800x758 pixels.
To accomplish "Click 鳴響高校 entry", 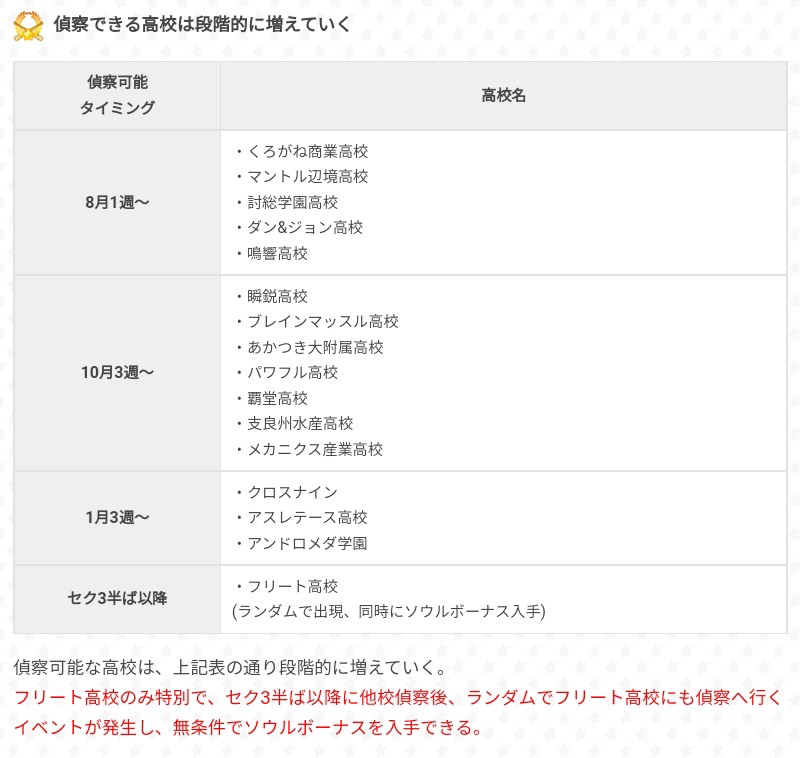I will [x=278, y=253].
